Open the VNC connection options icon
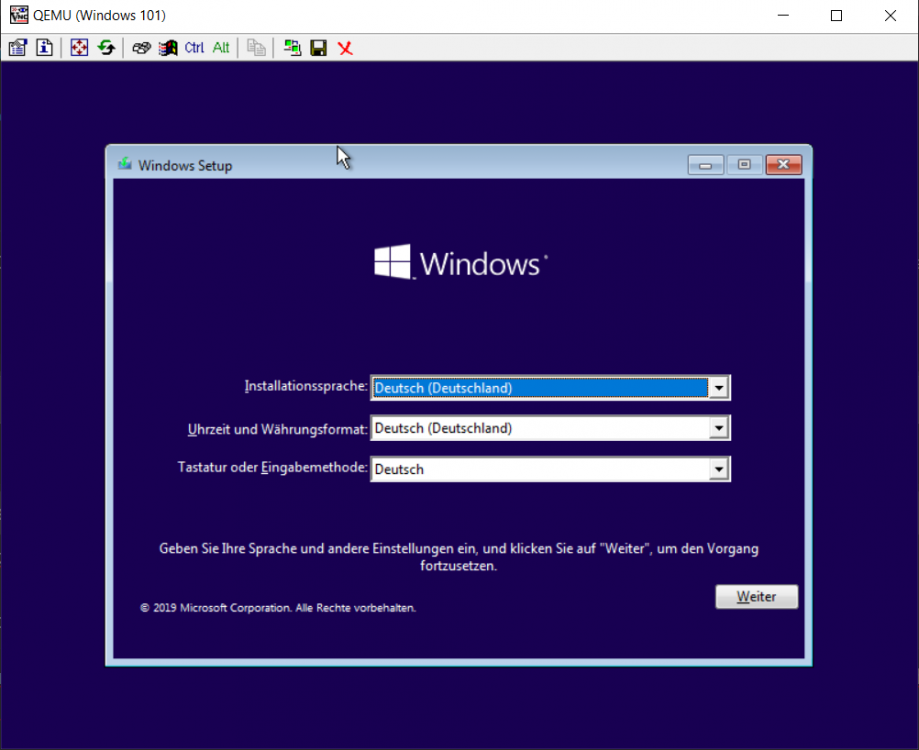The width and height of the screenshot is (919, 750). point(18,47)
